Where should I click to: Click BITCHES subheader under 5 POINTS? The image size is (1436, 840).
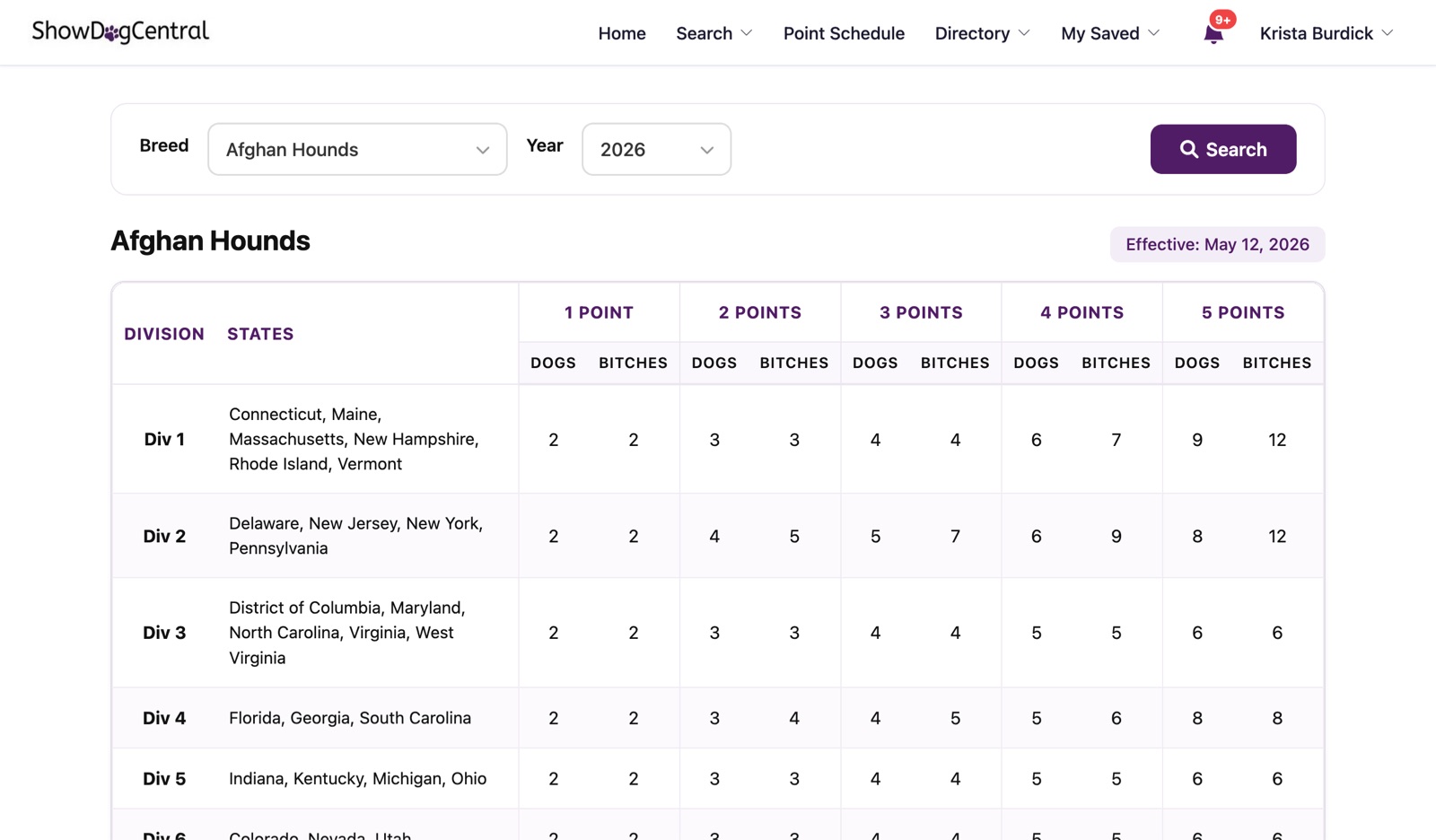(1277, 363)
